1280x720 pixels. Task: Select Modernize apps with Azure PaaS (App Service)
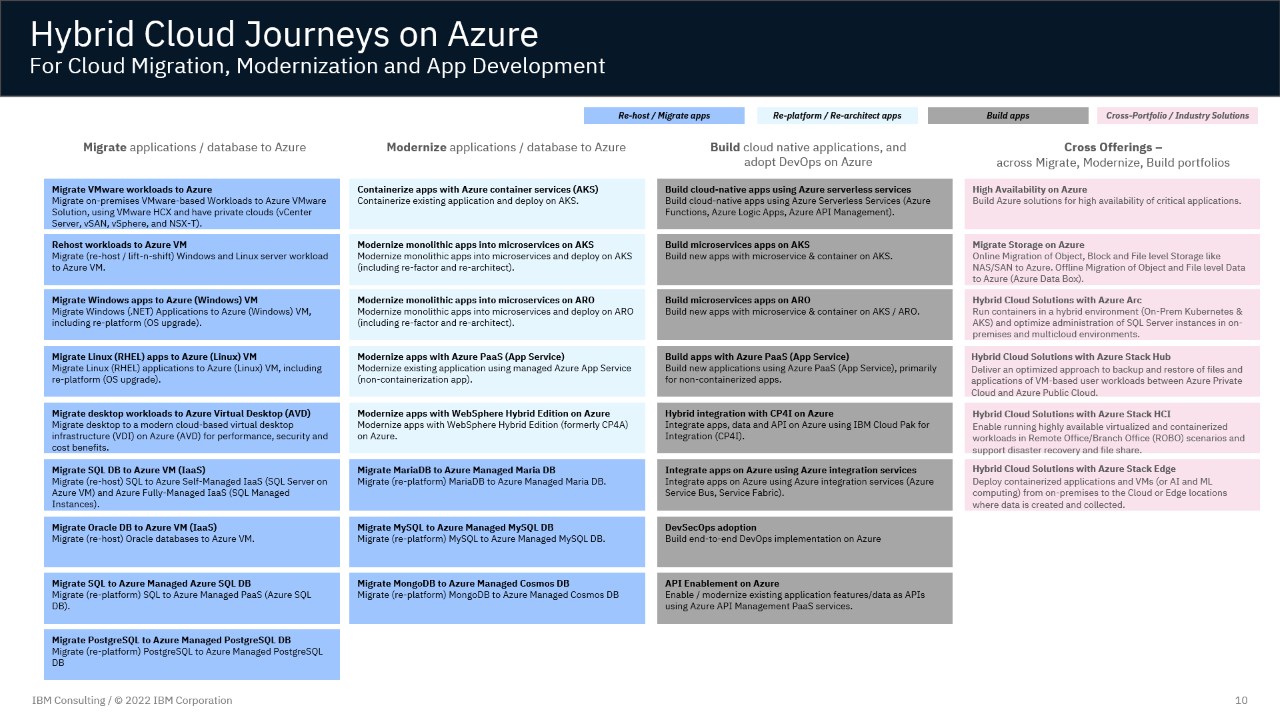497,371
